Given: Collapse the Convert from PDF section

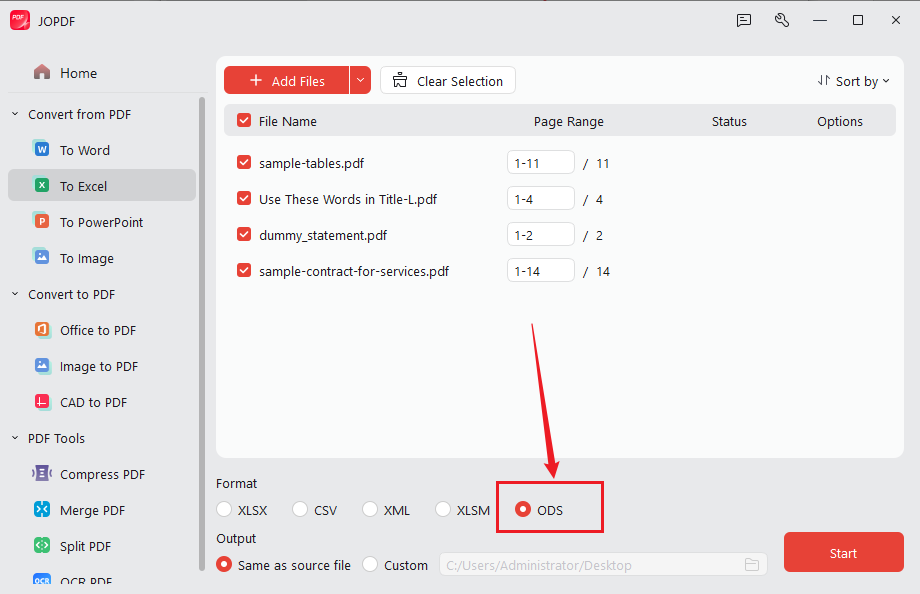Looking at the screenshot, I should 15,114.
